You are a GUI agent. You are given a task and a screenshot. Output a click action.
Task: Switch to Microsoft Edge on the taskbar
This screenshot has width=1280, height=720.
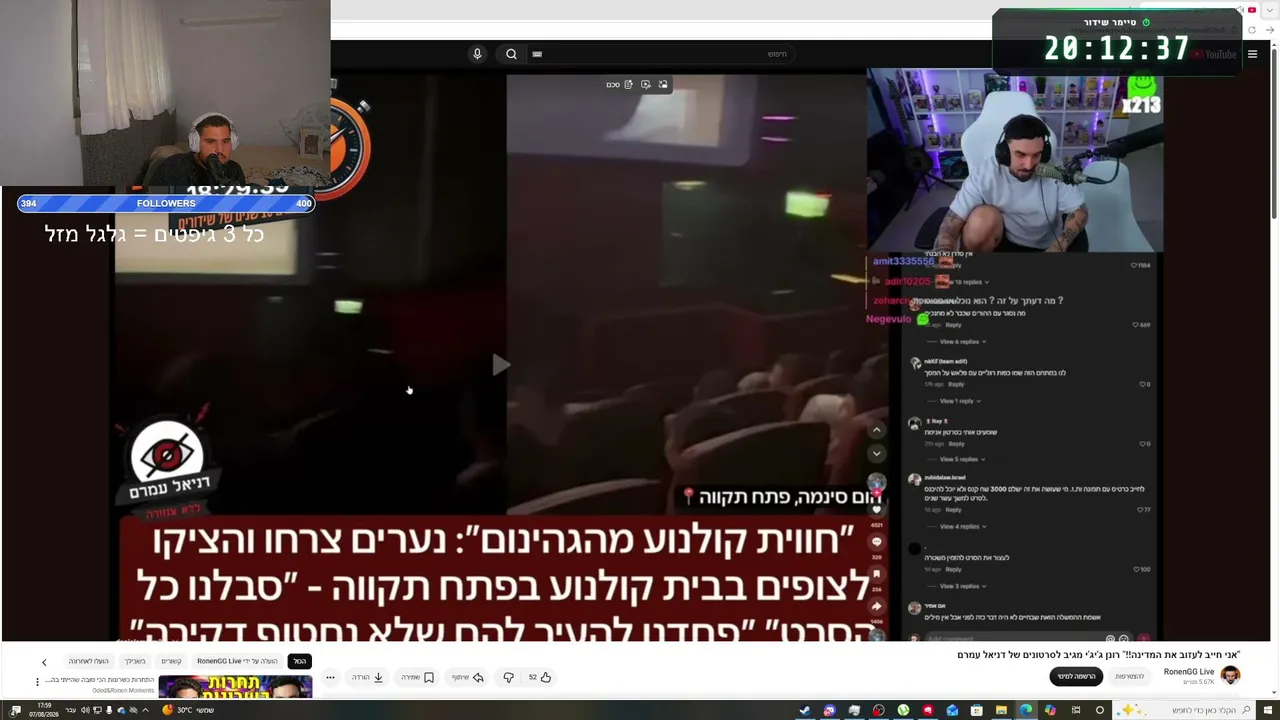(1025, 710)
